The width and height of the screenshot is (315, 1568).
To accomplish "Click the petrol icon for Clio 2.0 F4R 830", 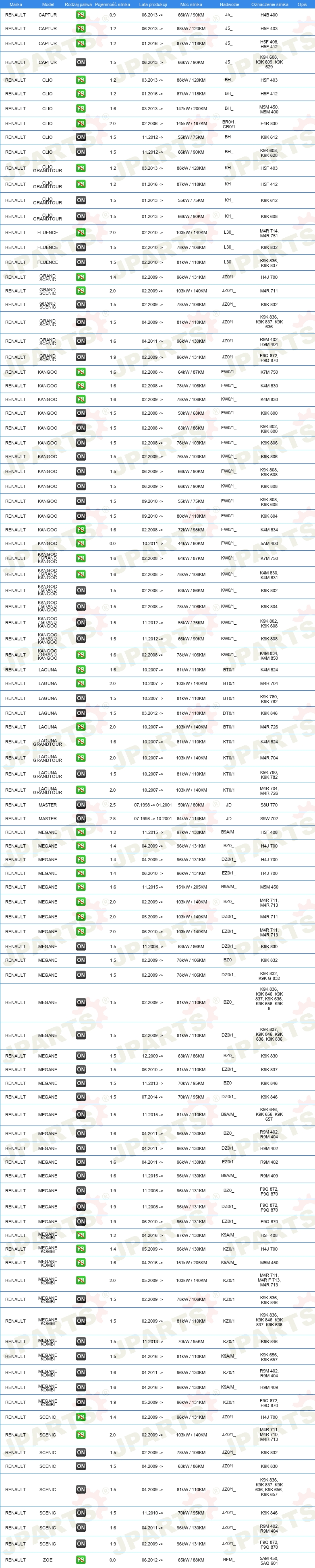I will click(x=81, y=123).
